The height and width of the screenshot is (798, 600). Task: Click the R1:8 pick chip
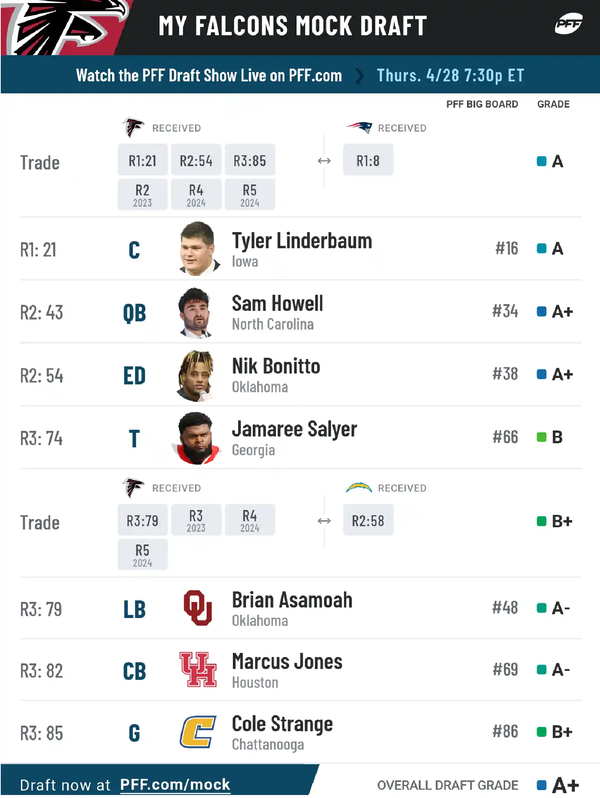[368, 160]
